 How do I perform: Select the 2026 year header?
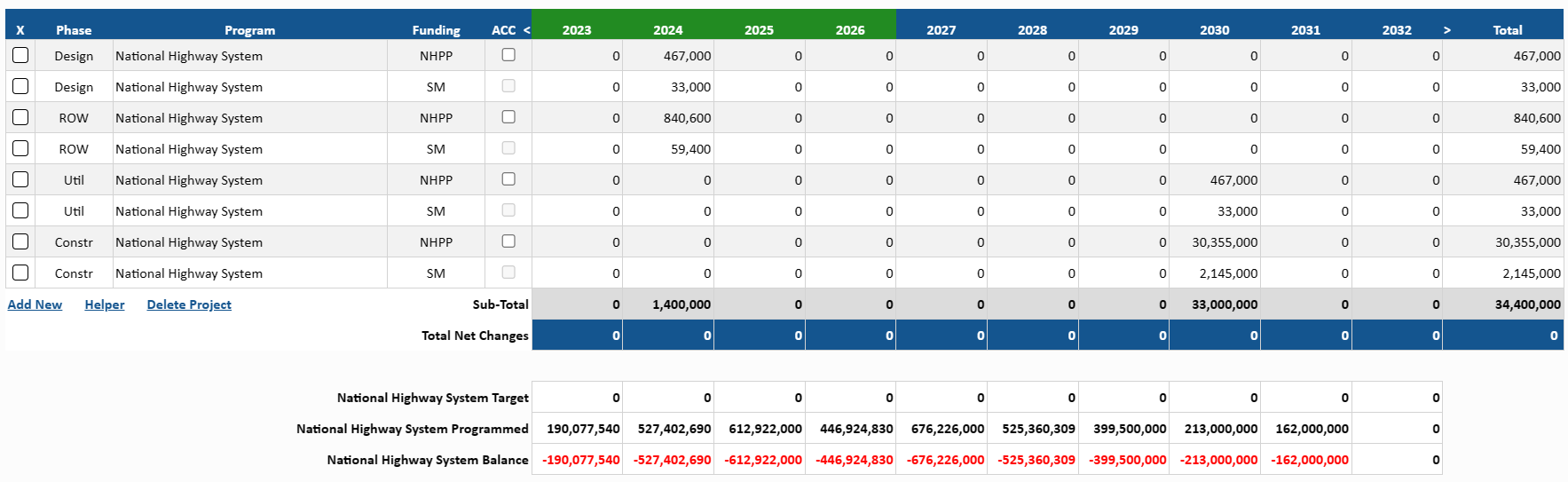pos(850,29)
